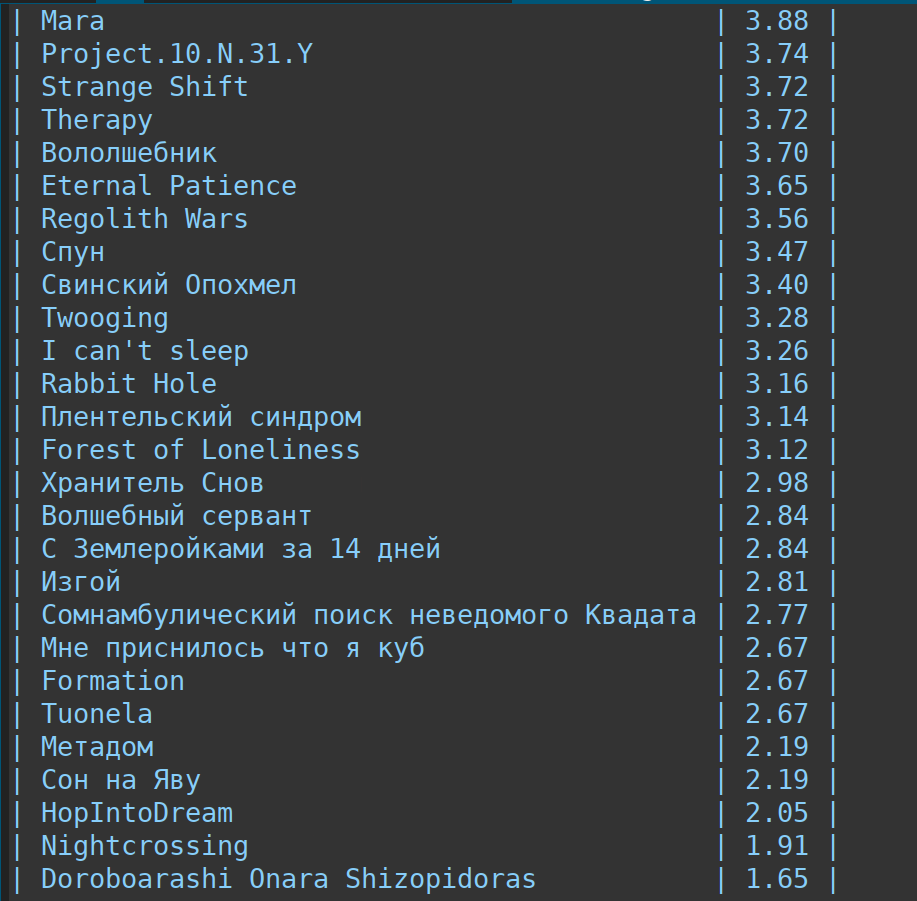Screen dimensions: 917x901
Task: Select 'Свинский Опохмел' title
Action: tap(168, 285)
